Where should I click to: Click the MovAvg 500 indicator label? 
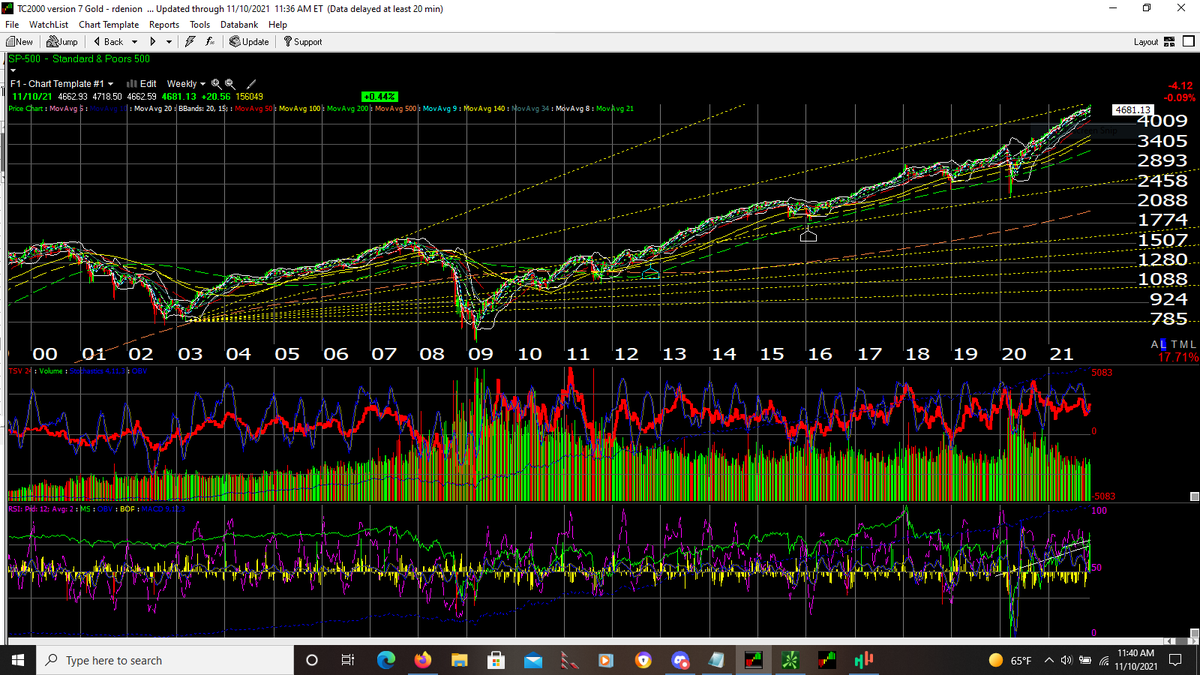(x=394, y=107)
